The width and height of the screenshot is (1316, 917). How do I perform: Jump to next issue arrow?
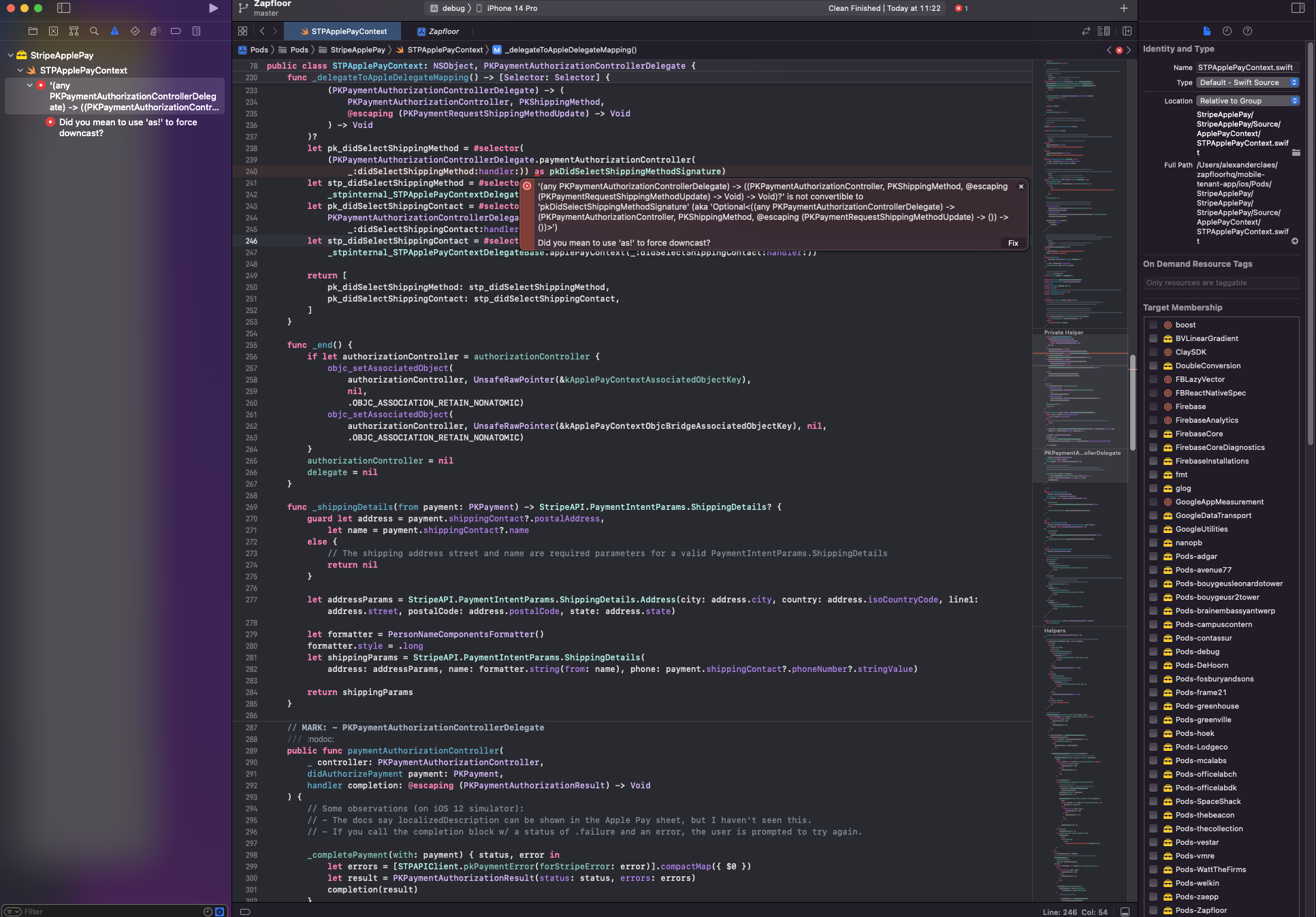(x=1129, y=50)
